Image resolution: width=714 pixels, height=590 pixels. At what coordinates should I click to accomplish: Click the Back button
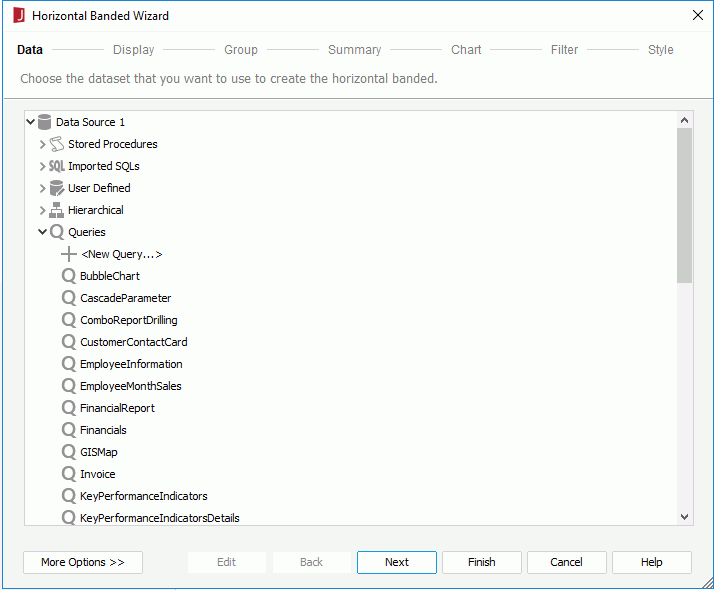311,562
